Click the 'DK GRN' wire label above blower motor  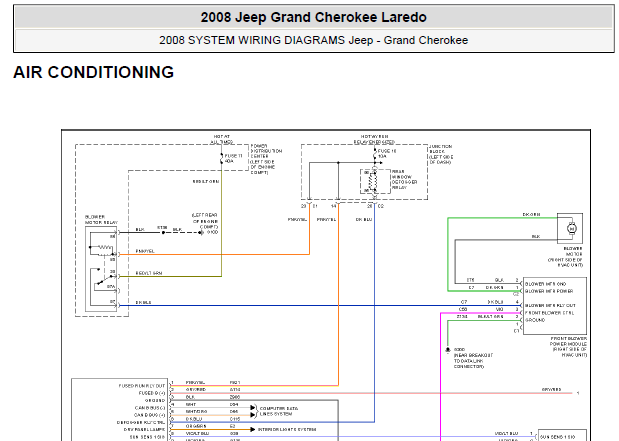(531, 214)
